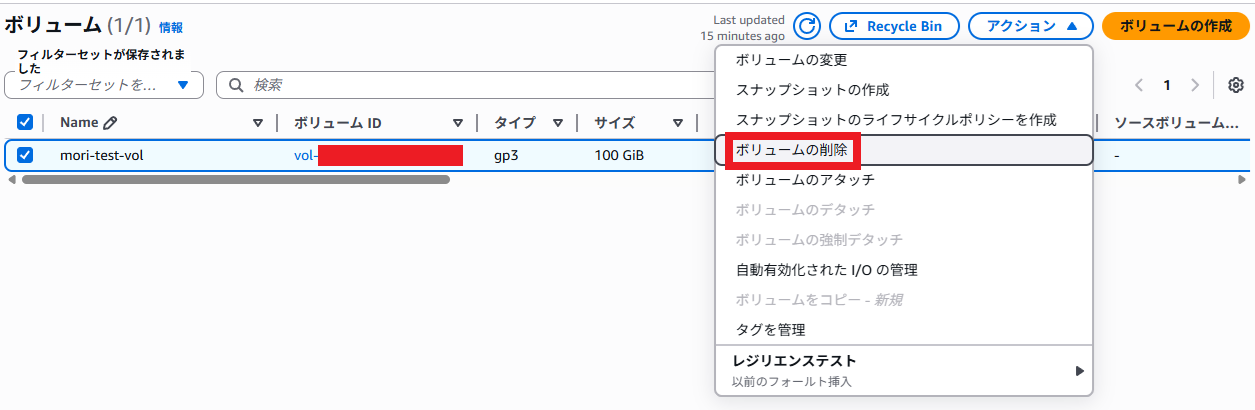This screenshot has height=410, width=1255.
Task: Open the 情報 info link
Action: (171, 28)
